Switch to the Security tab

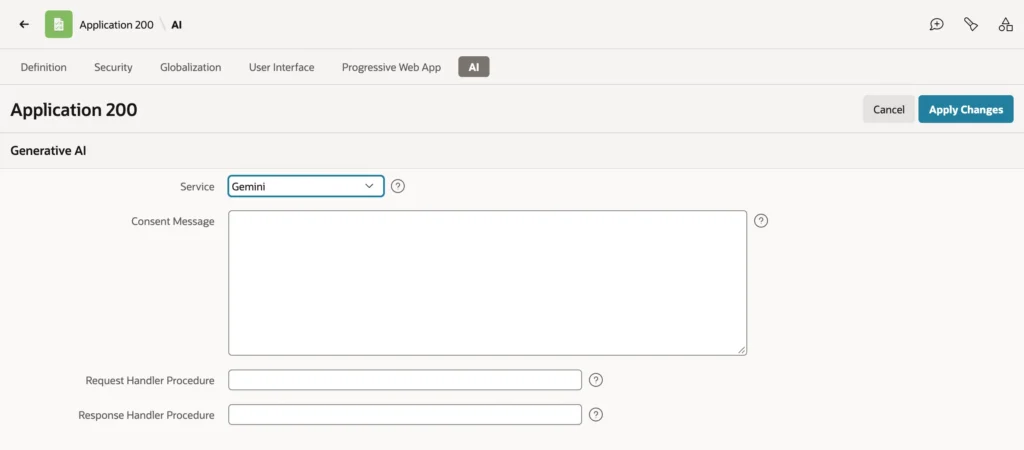pos(113,67)
